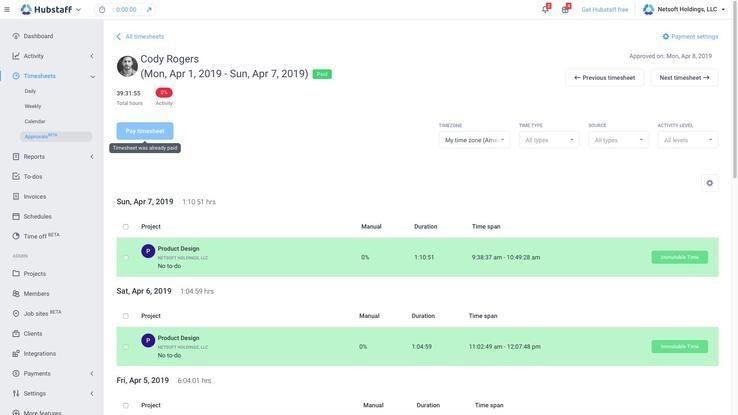The image size is (738, 415).
Task: Open the Dashboard sidebar icon
Action: 16,36
